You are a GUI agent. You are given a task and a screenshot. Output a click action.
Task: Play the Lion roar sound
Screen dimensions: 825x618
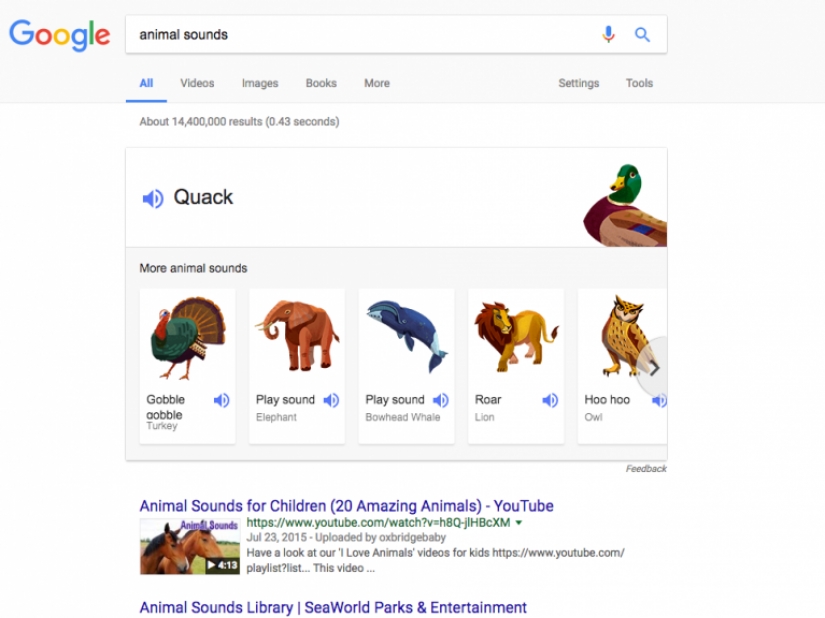(549, 400)
